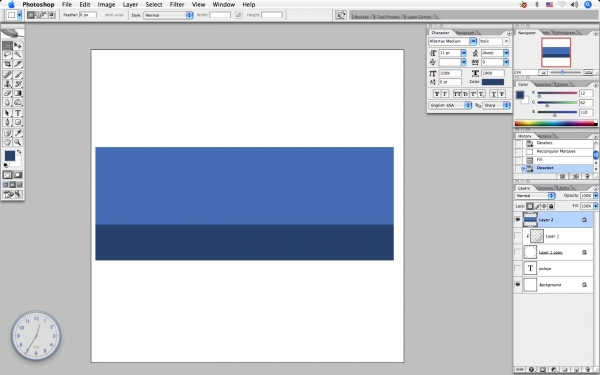Open the layer Opacity slider arrow

(x=595, y=196)
